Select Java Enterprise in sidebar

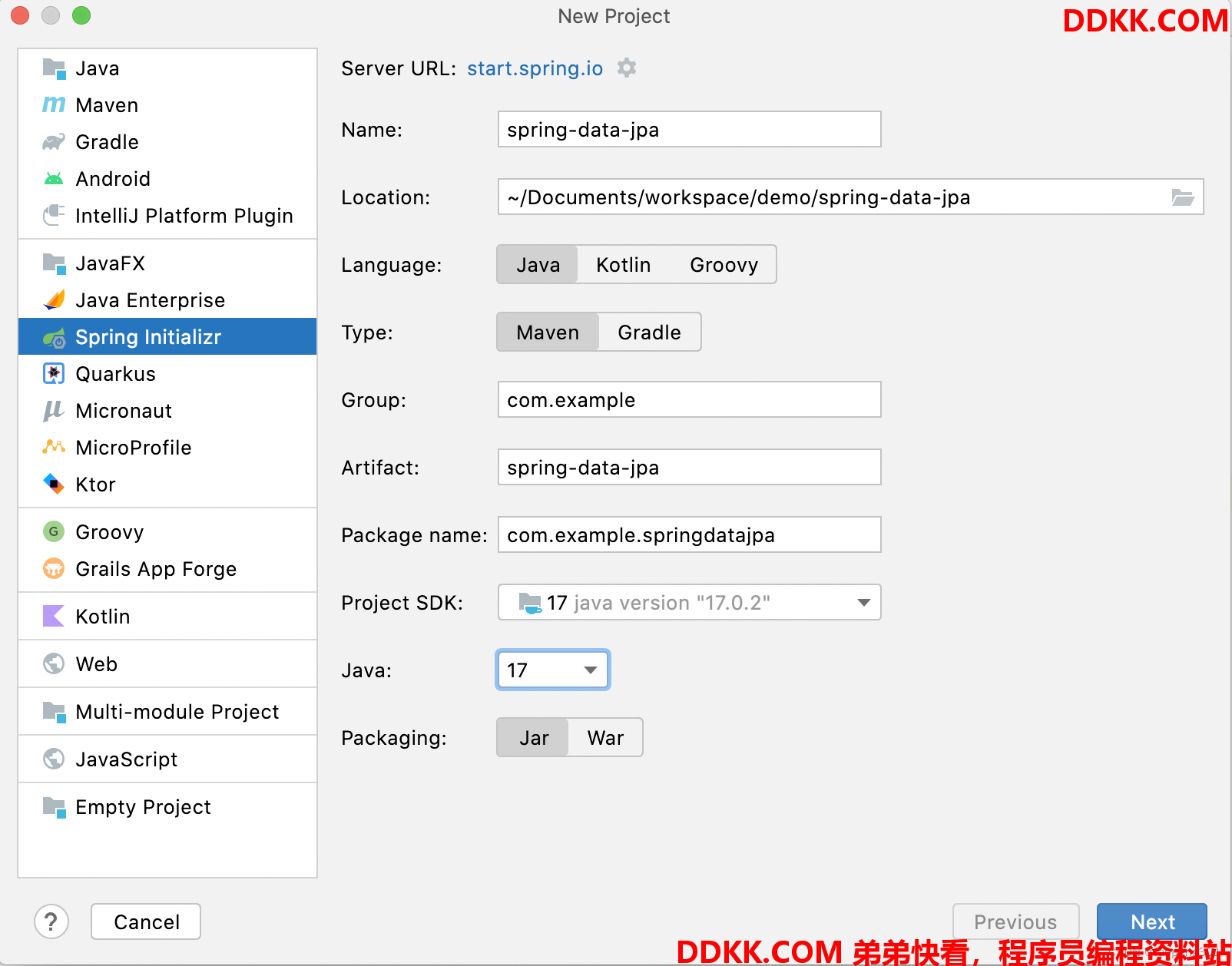point(167,300)
